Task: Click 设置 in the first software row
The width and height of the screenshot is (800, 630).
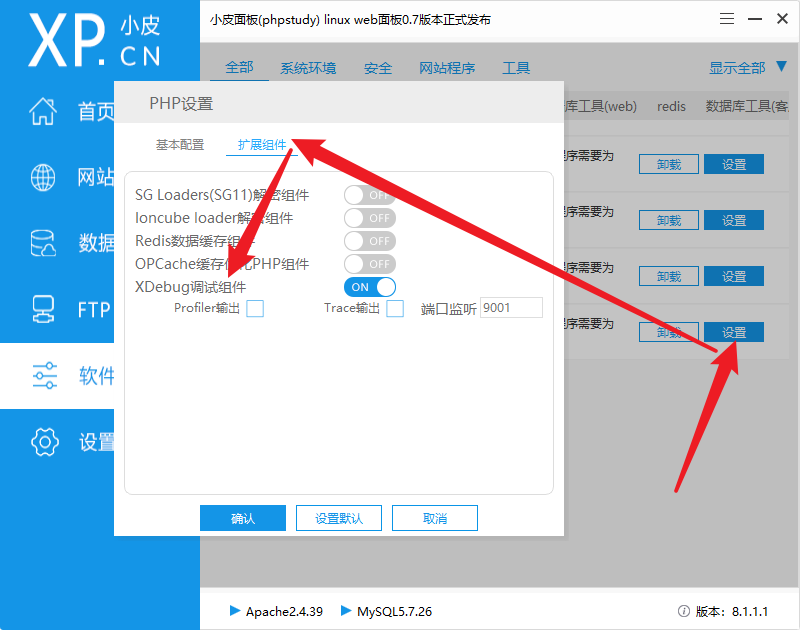Action: click(x=734, y=164)
